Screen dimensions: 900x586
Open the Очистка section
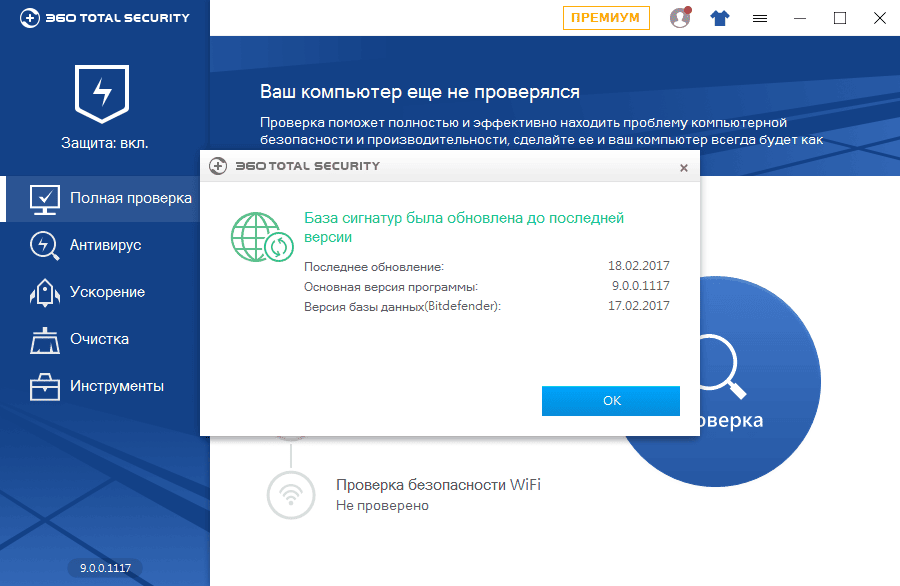click(x=103, y=340)
